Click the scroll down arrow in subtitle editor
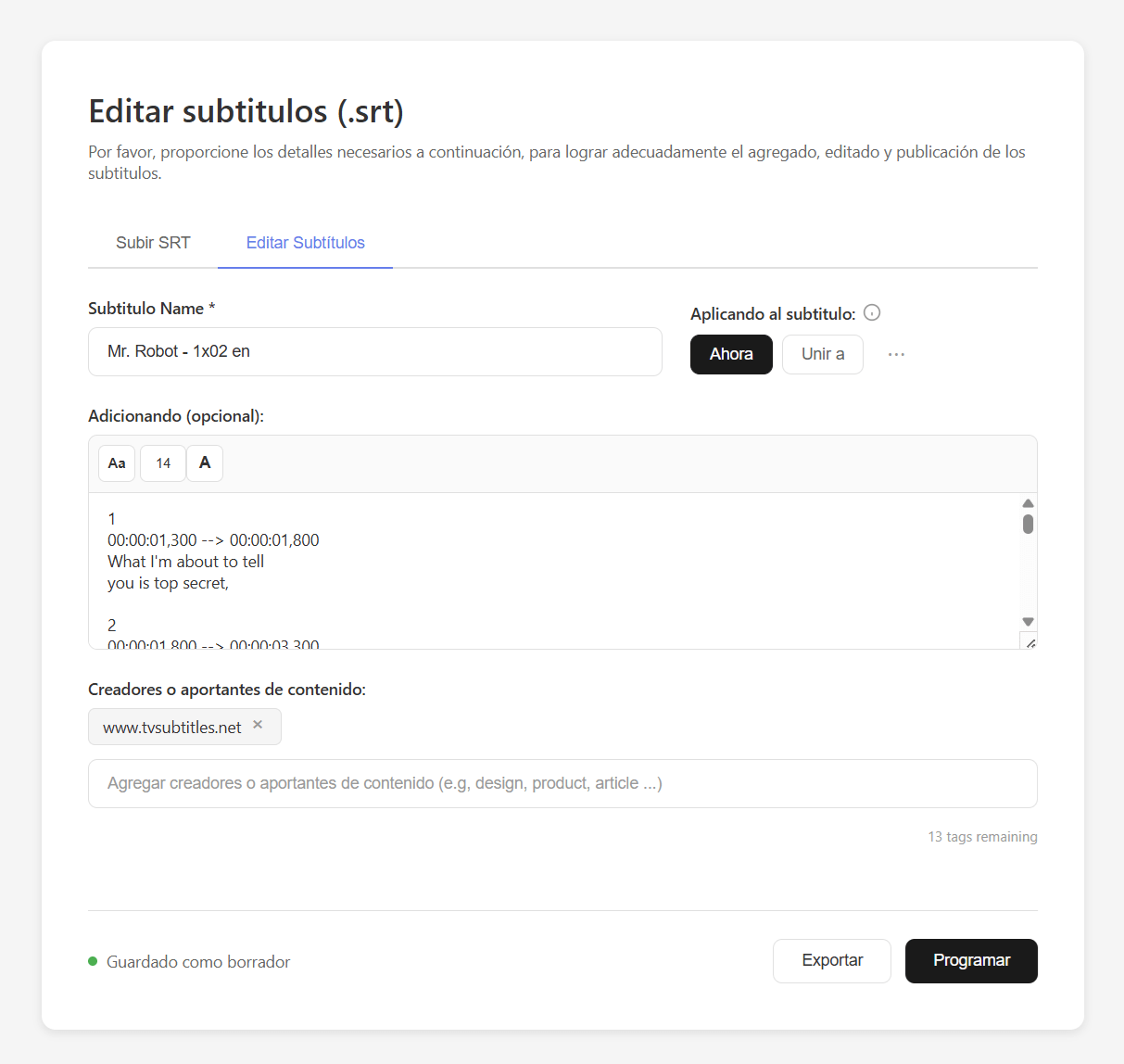Image resolution: width=1124 pixels, height=1064 pixels. (x=1028, y=622)
